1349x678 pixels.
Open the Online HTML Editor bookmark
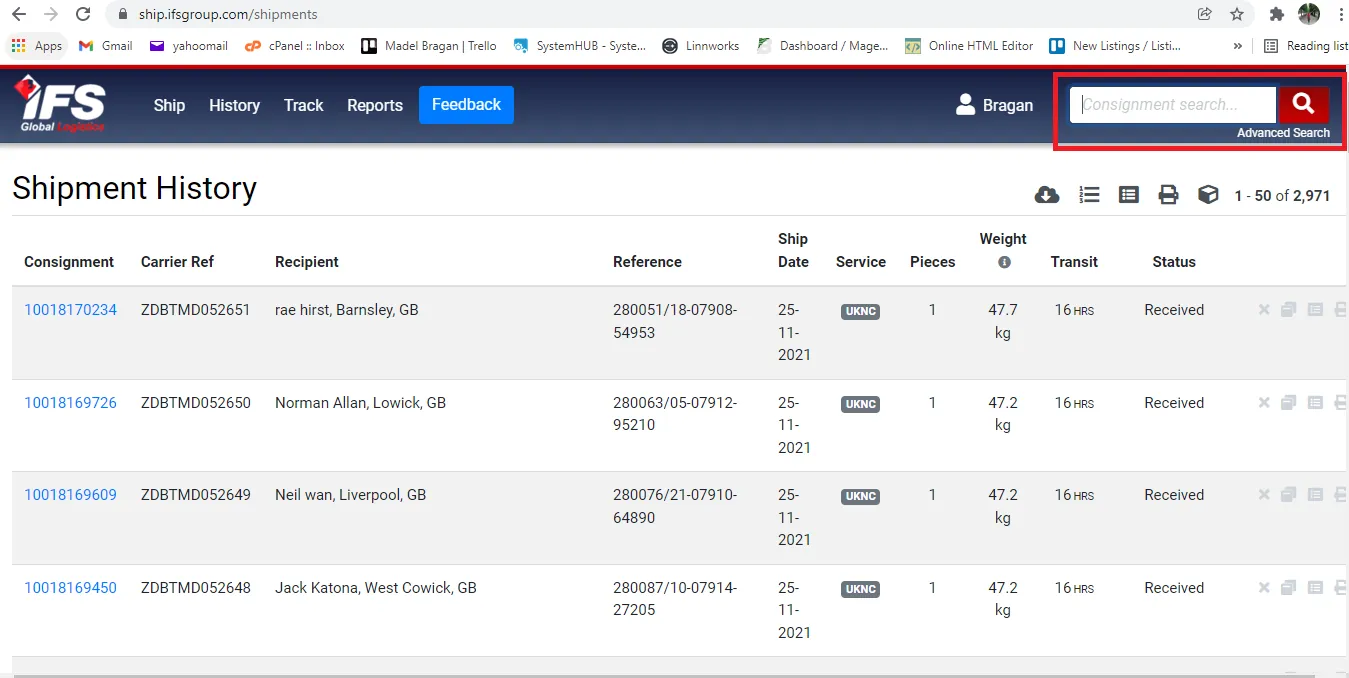click(x=969, y=46)
